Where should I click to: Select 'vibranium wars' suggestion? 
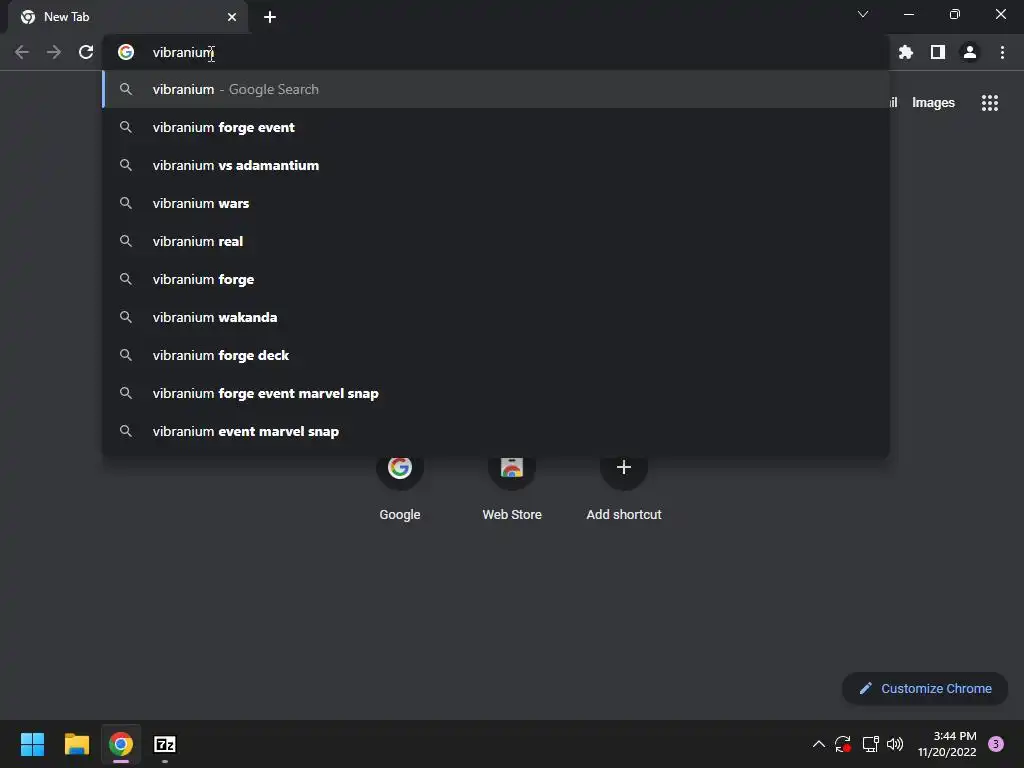(496, 203)
